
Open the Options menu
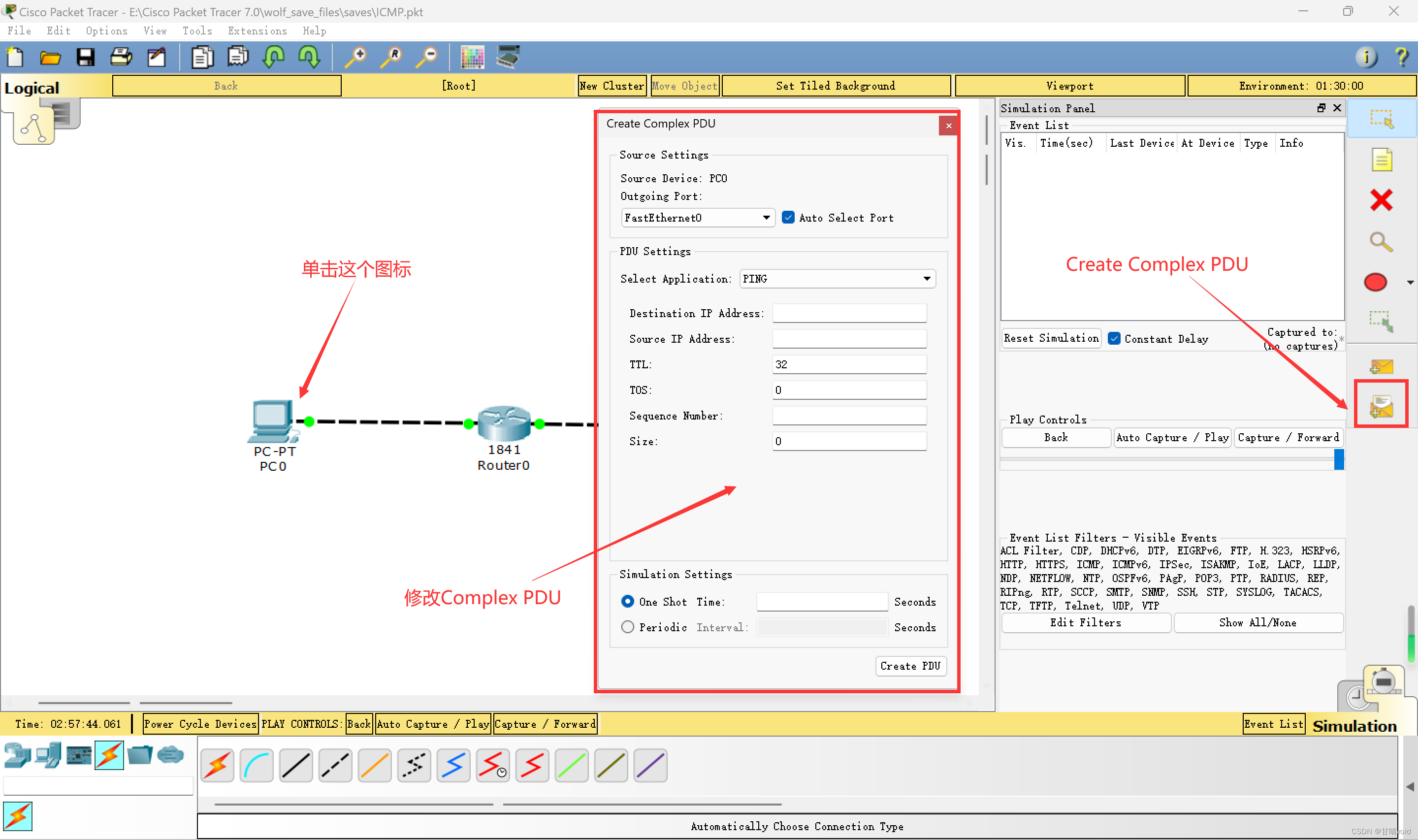click(106, 31)
